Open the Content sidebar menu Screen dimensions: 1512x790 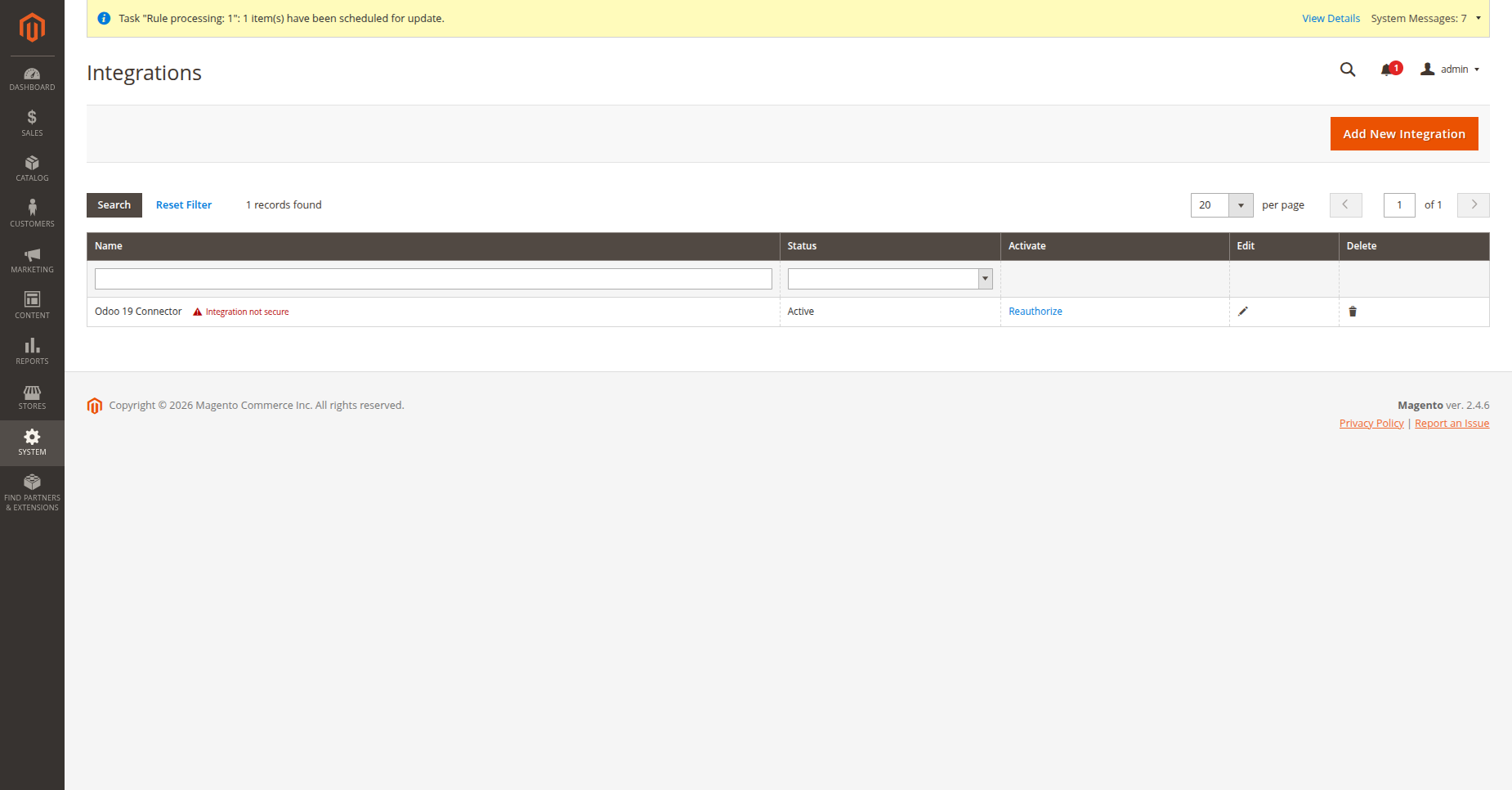point(32,306)
